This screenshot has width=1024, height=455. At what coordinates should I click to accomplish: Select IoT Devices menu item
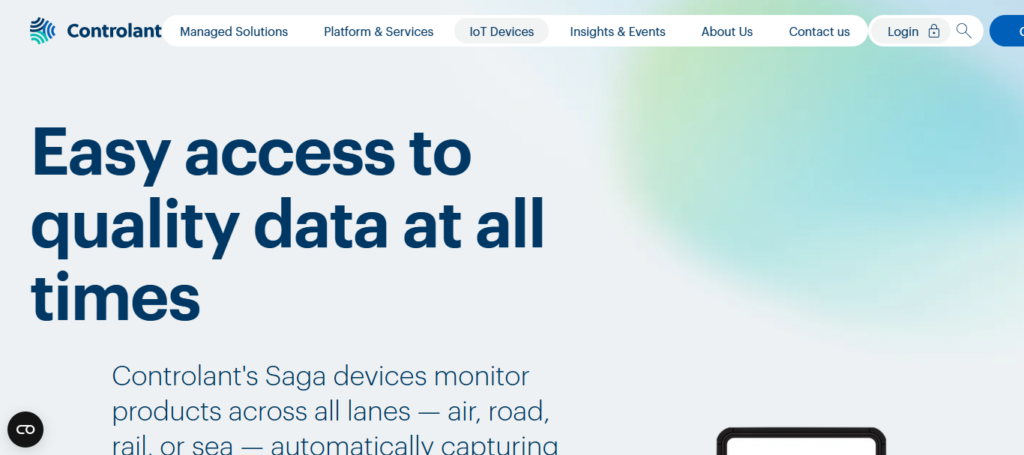[x=502, y=31]
